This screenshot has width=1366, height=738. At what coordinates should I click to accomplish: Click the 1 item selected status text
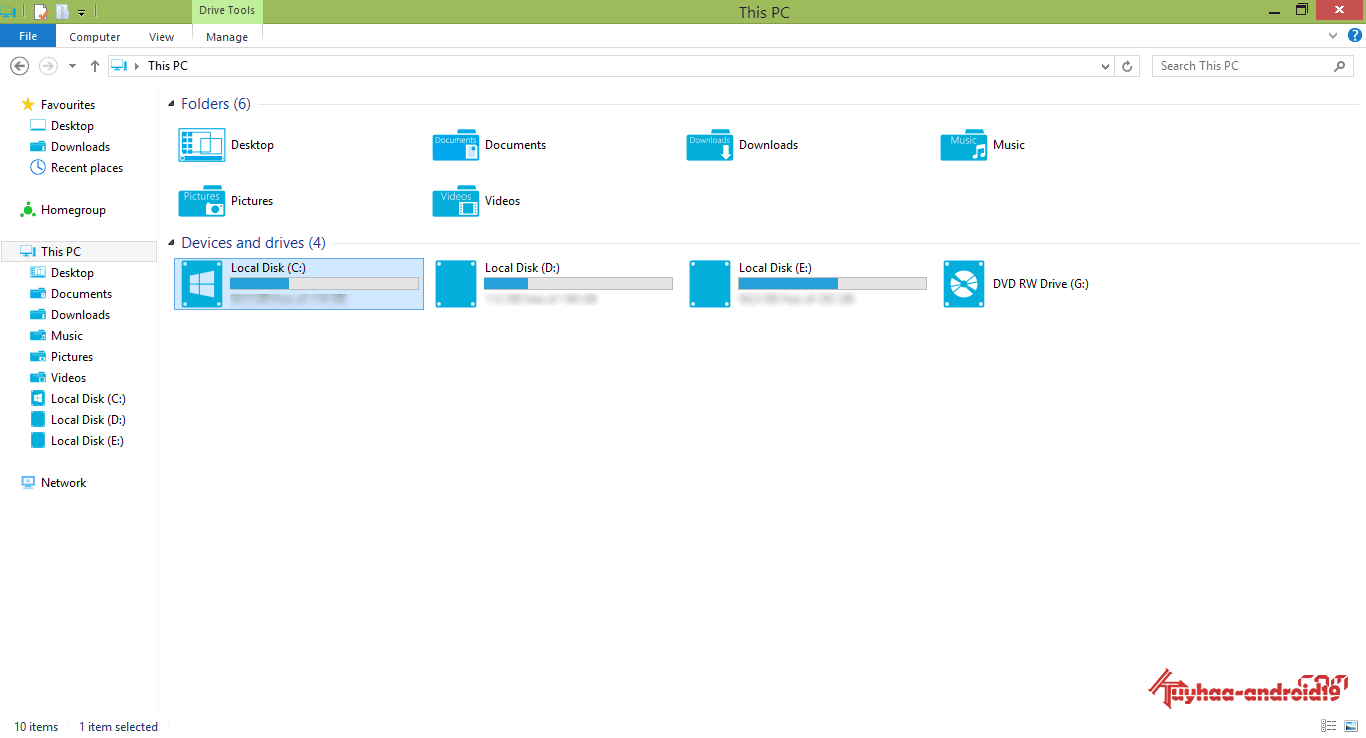[119, 727]
